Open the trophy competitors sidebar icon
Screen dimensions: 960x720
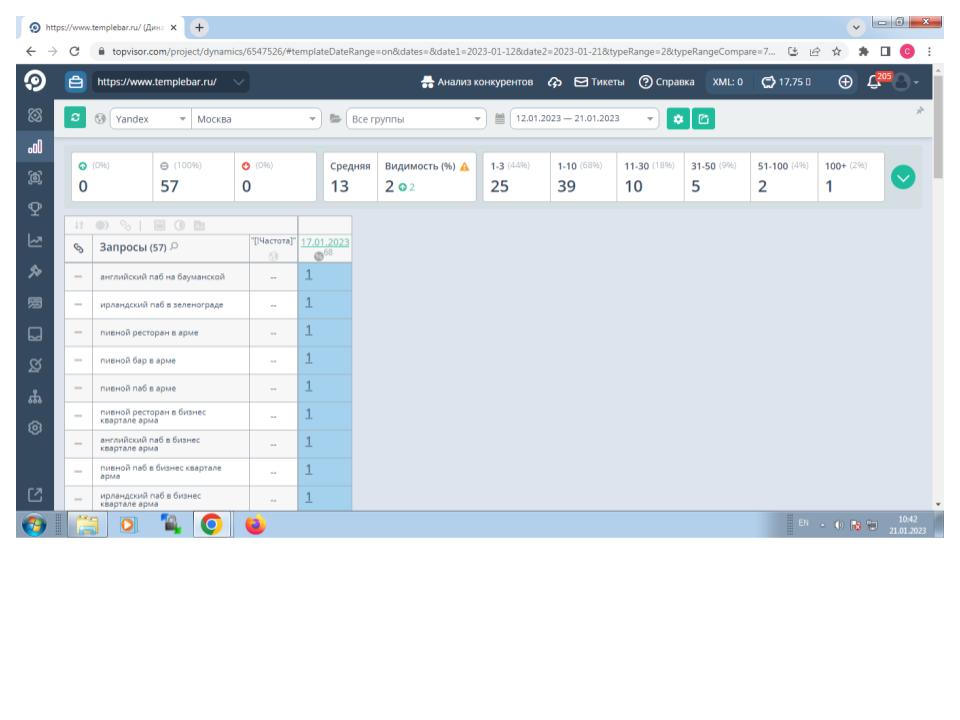(x=35, y=209)
